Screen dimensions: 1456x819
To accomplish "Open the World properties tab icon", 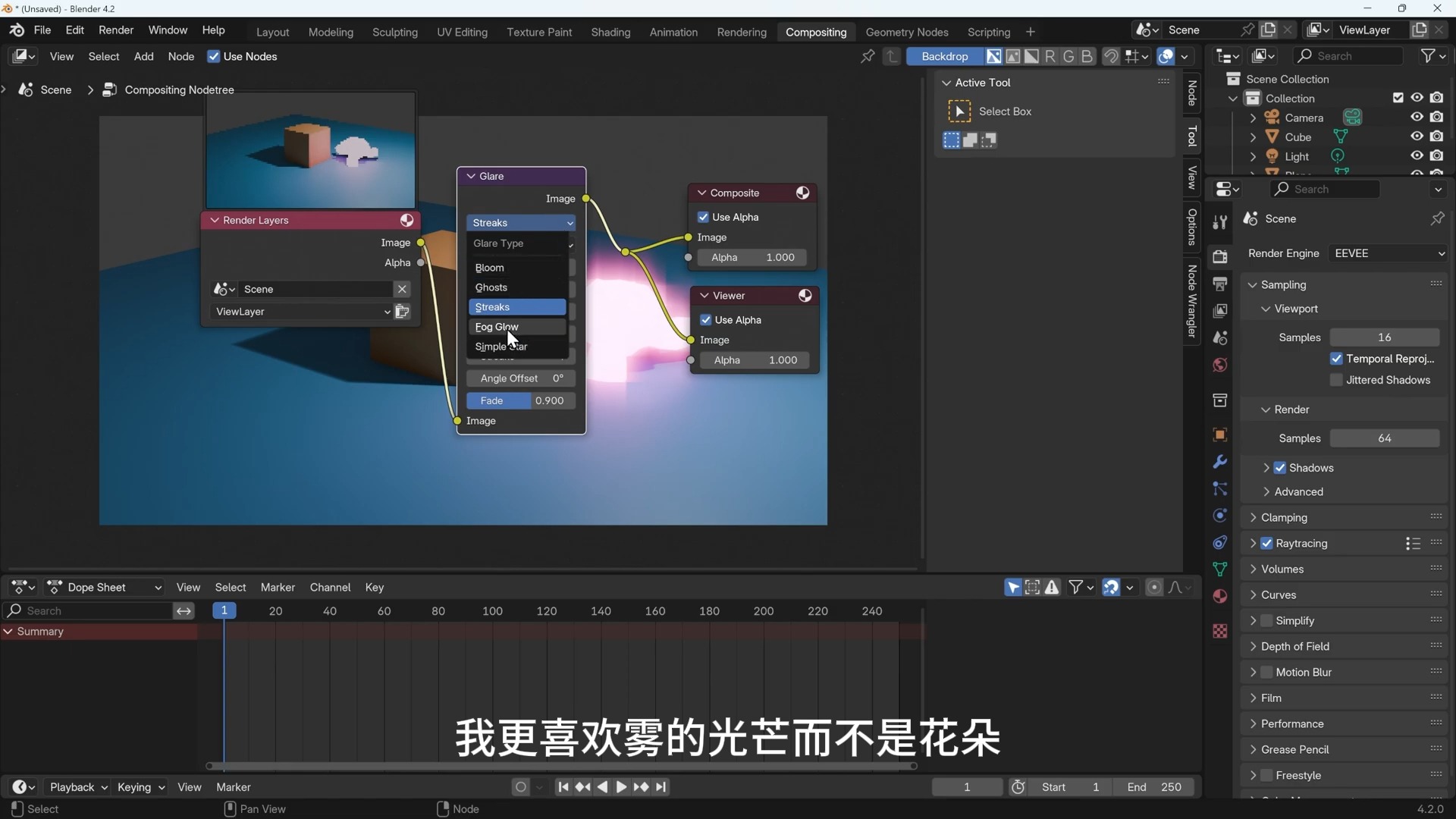I will click(x=1219, y=366).
